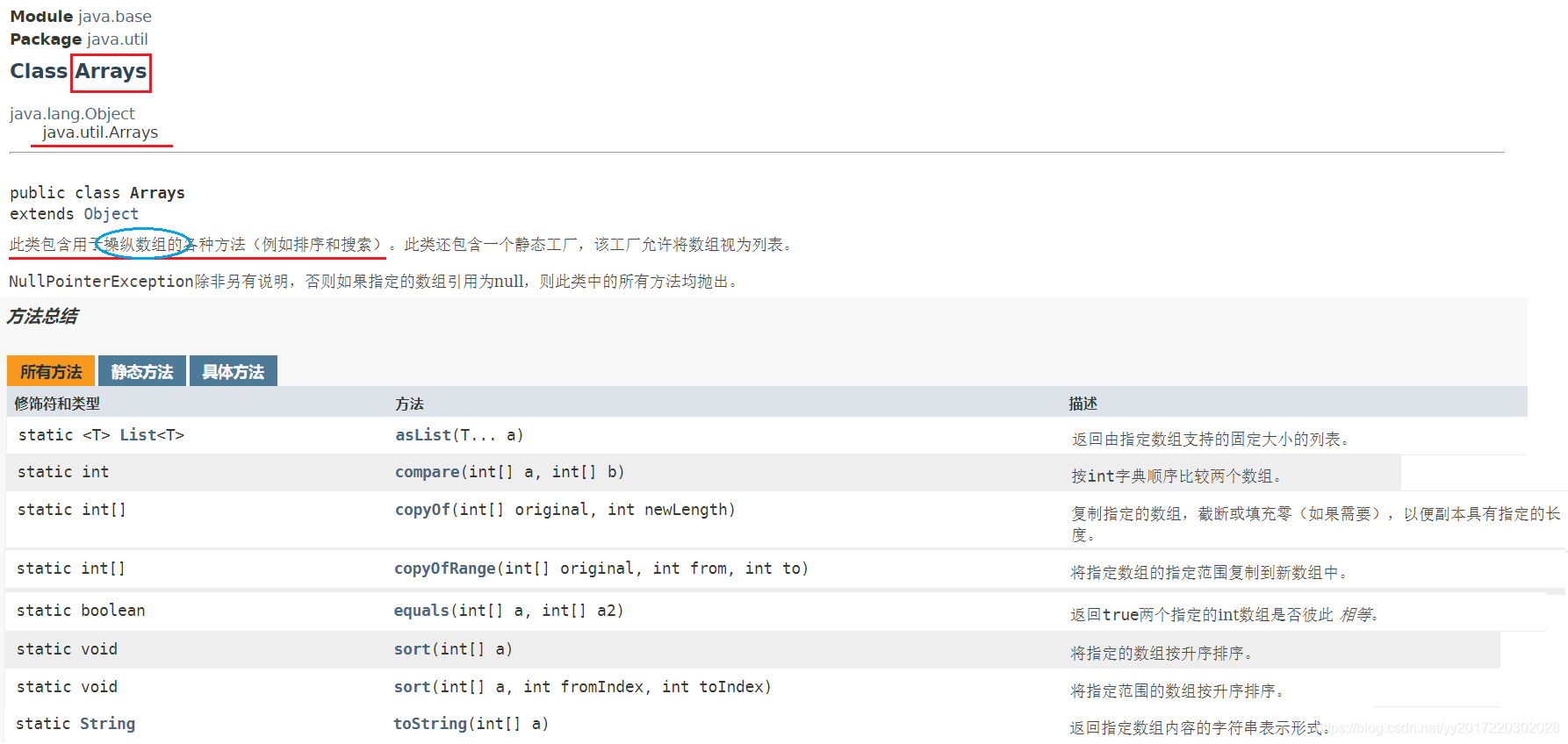Click description 按int字典顺序比较两个数组
This screenshot has height=744, width=1568.
[1176, 476]
